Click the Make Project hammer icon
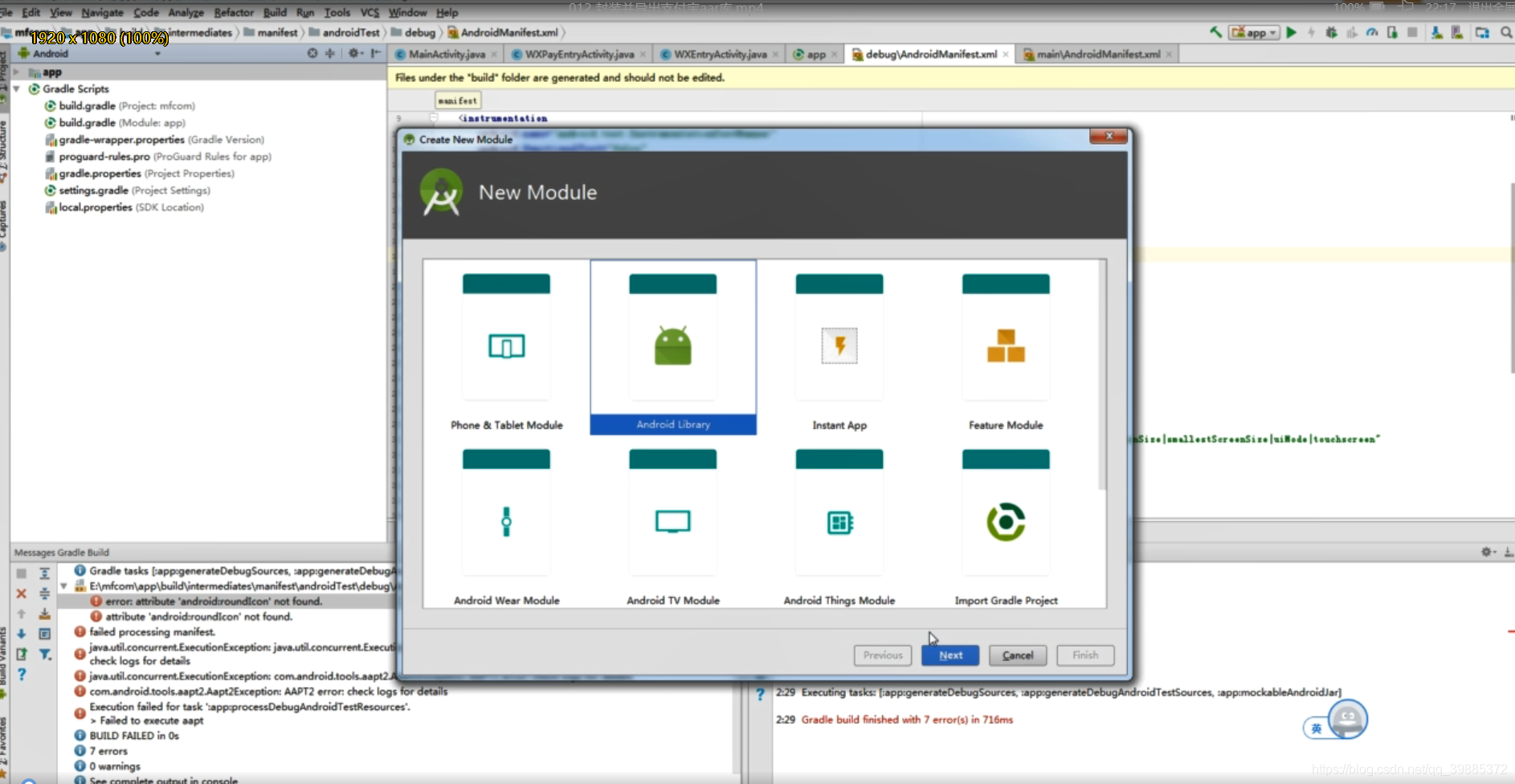 point(1215,32)
